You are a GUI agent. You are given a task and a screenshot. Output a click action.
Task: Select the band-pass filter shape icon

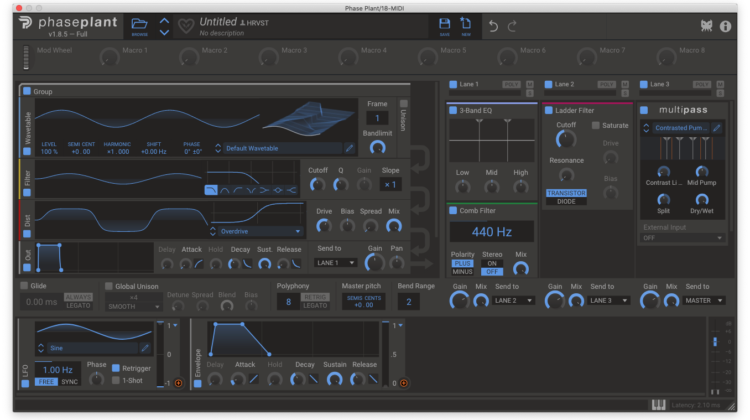click(224, 190)
